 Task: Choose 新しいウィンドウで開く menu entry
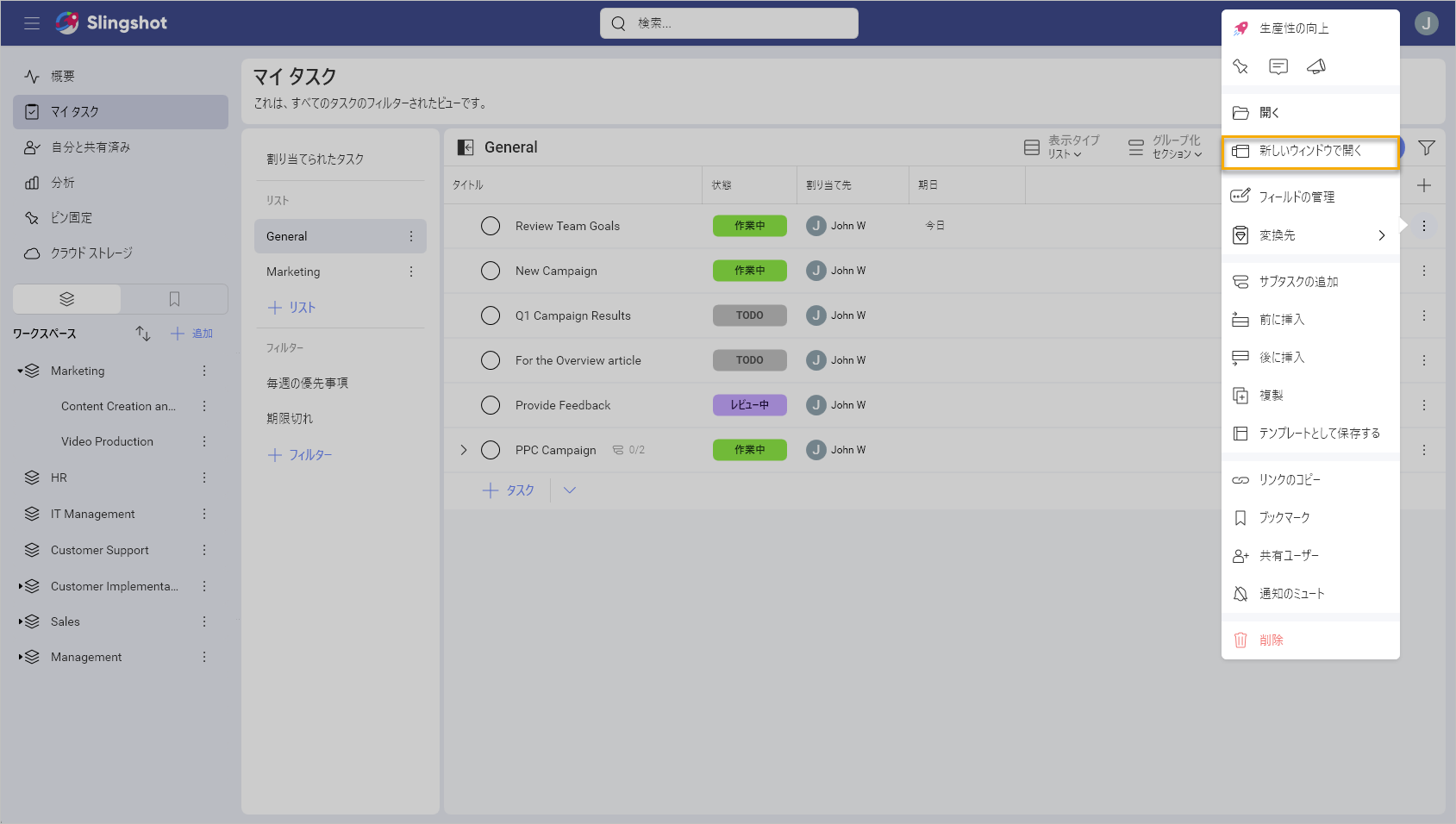coord(1310,152)
